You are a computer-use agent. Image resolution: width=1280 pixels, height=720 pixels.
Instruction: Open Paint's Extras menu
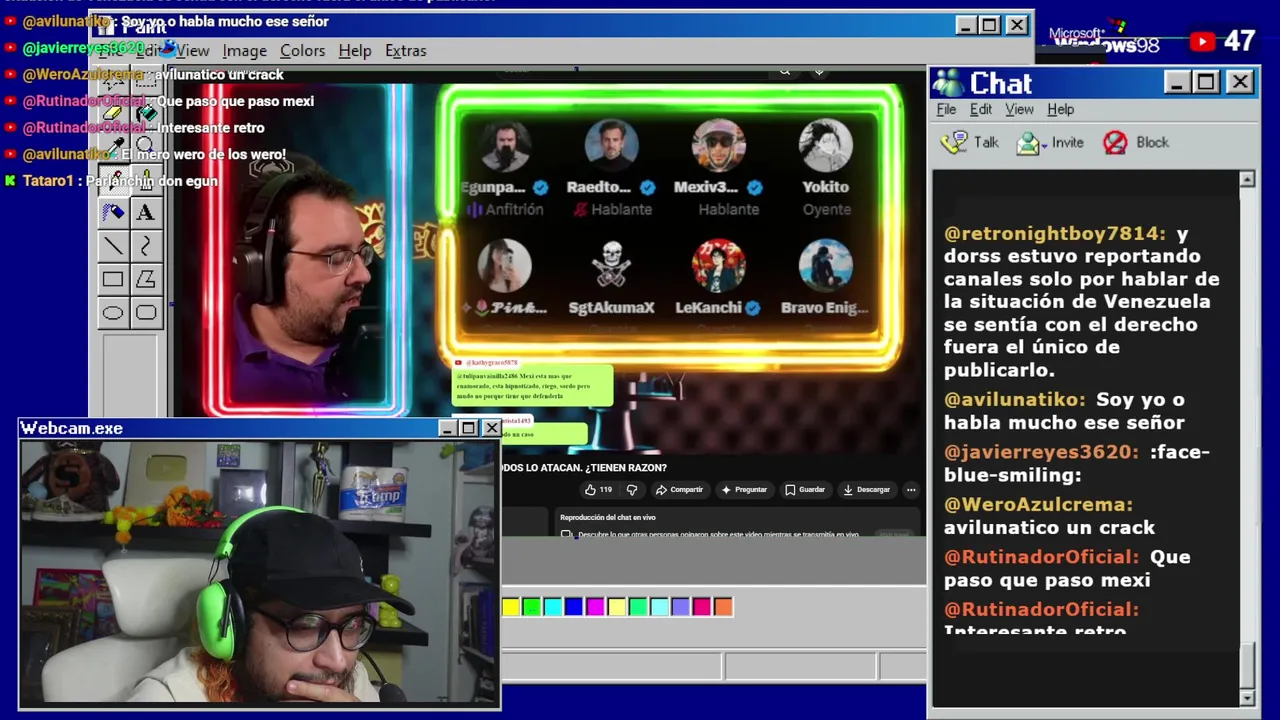pyautogui.click(x=405, y=50)
